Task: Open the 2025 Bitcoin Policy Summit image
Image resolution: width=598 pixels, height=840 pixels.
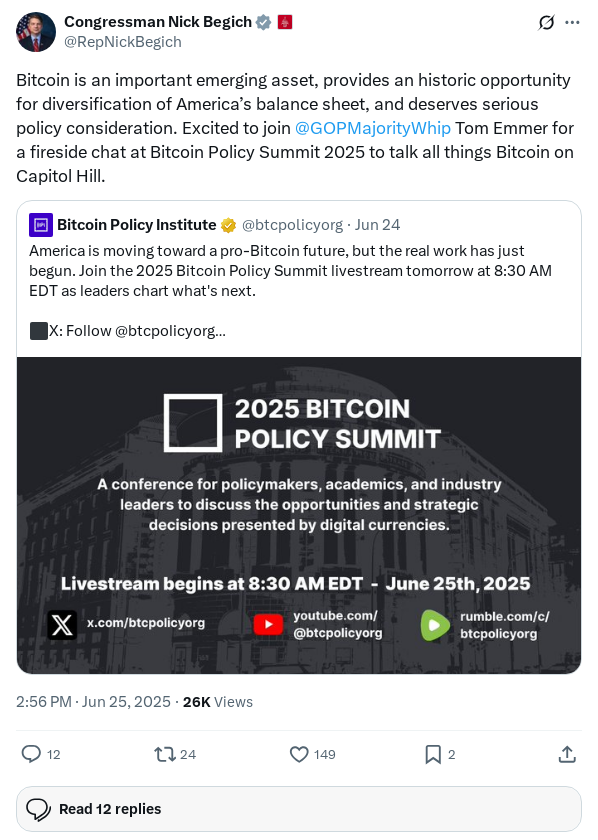Action: pyautogui.click(x=299, y=513)
